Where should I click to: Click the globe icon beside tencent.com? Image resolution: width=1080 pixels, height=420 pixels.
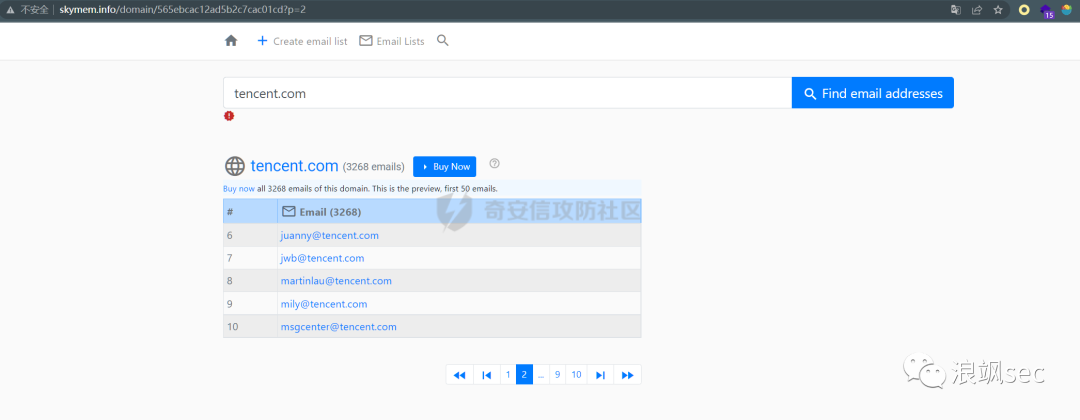pyautogui.click(x=235, y=166)
